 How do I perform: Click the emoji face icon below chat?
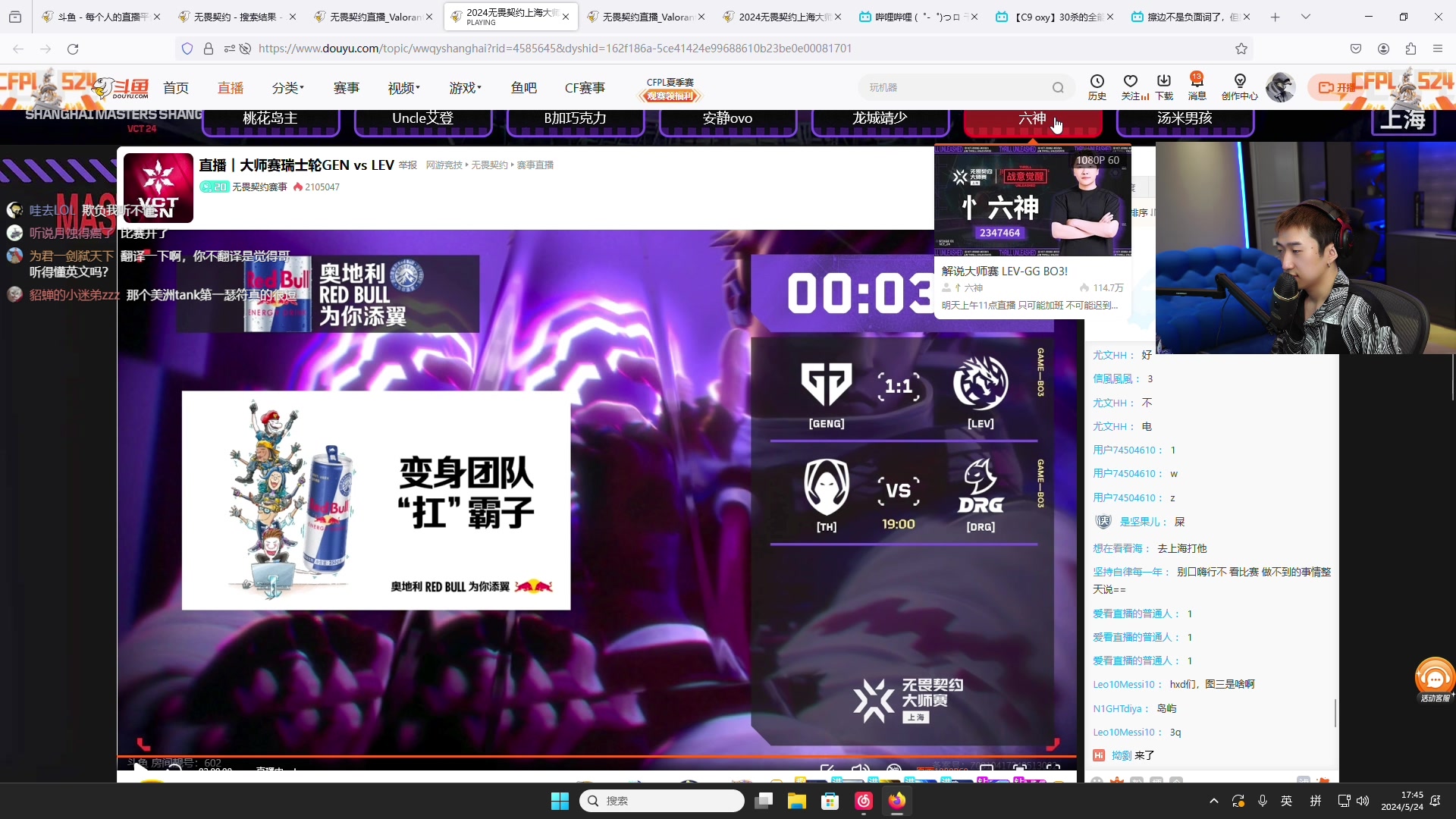pos(1097,780)
